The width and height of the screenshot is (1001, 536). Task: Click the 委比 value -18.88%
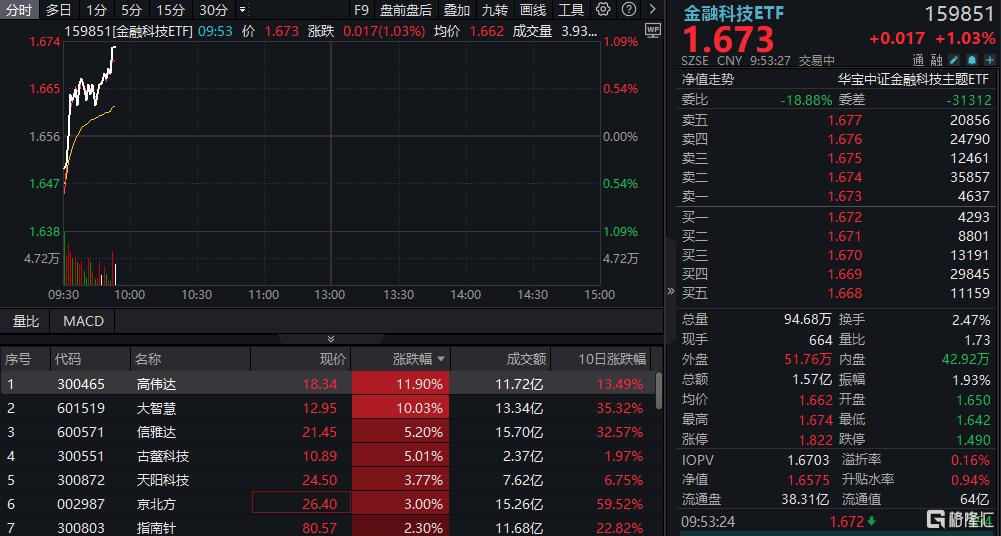point(806,100)
